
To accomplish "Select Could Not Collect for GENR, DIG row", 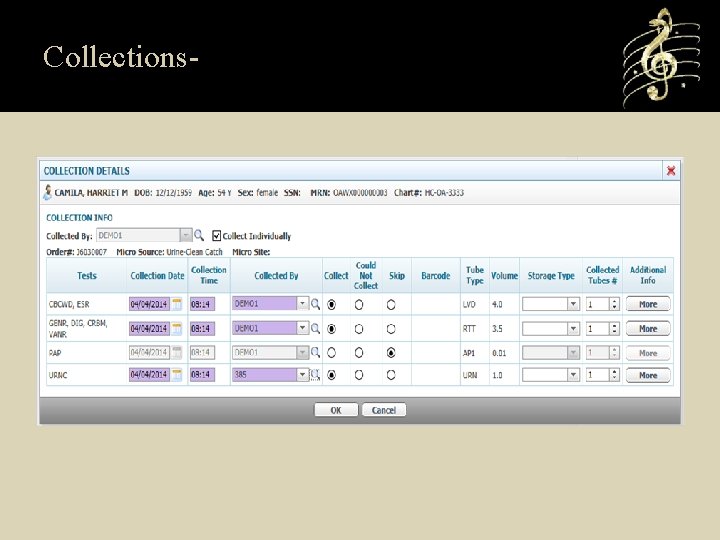I will pyautogui.click(x=359, y=329).
